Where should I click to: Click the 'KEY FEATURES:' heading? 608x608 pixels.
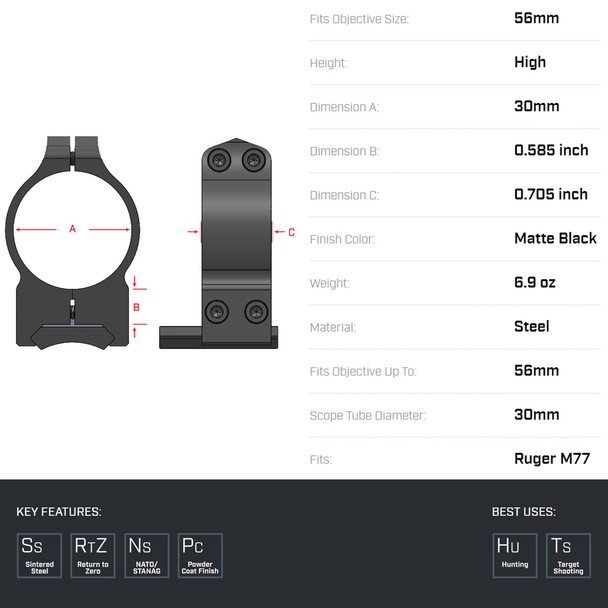(x=58, y=512)
